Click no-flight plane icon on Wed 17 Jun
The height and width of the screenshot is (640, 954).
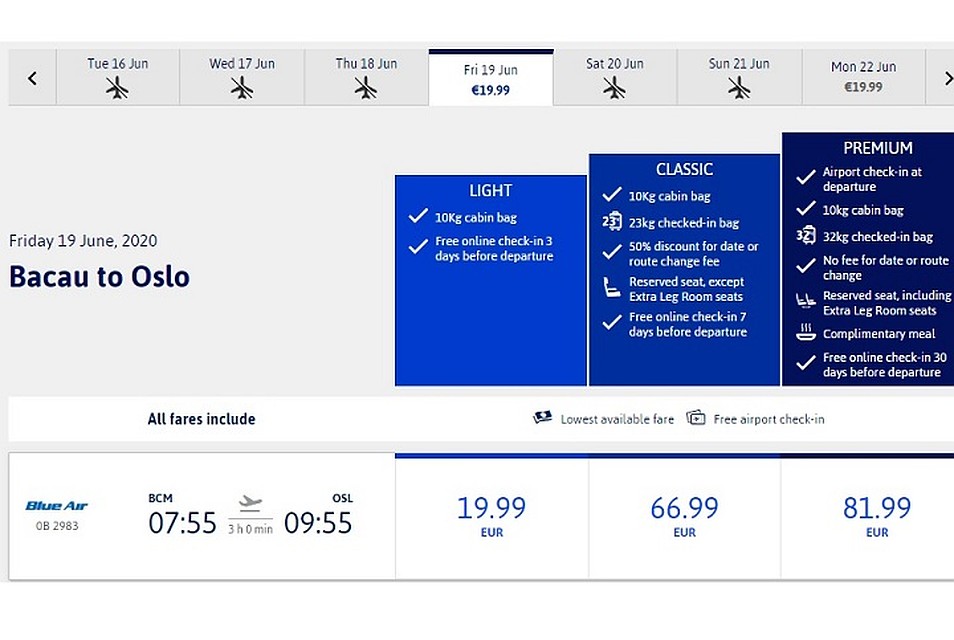[242, 88]
